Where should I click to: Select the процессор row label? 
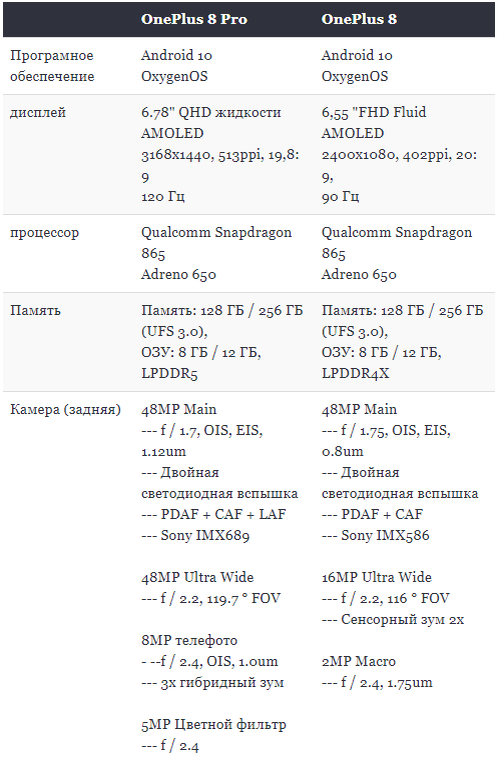click(44, 233)
